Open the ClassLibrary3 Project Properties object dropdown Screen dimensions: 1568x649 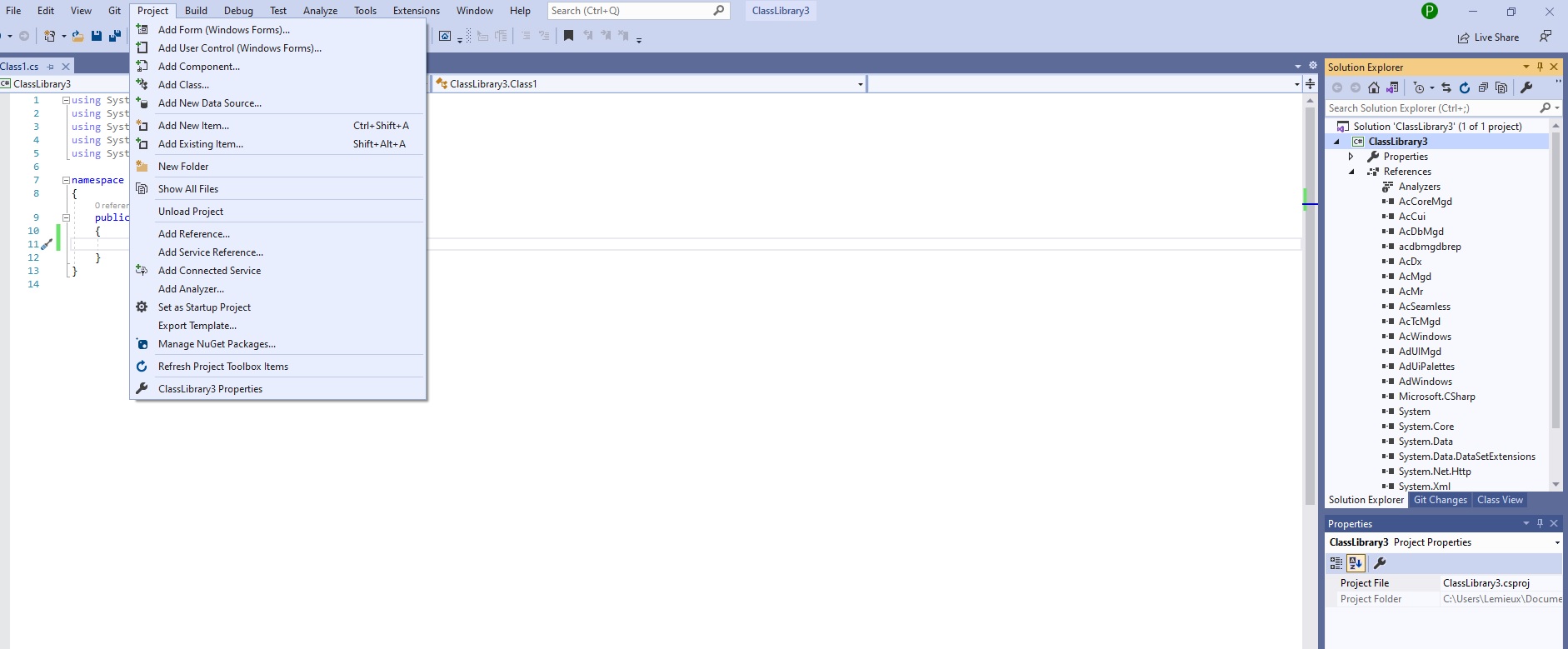point(1557,542)
